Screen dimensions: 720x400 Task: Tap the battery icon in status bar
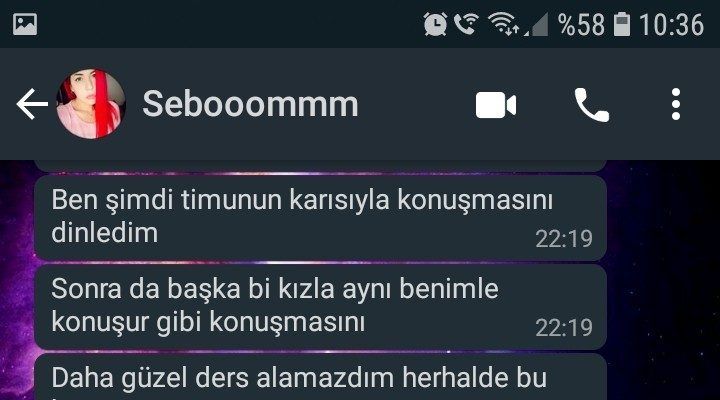click(622, 24)
